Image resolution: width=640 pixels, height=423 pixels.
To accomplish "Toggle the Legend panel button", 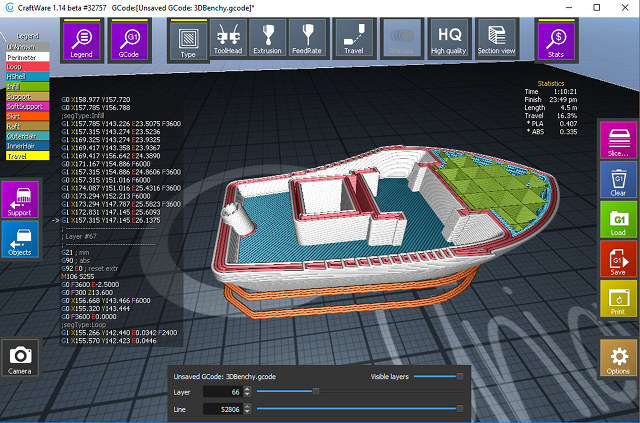I will coord(82,40).
